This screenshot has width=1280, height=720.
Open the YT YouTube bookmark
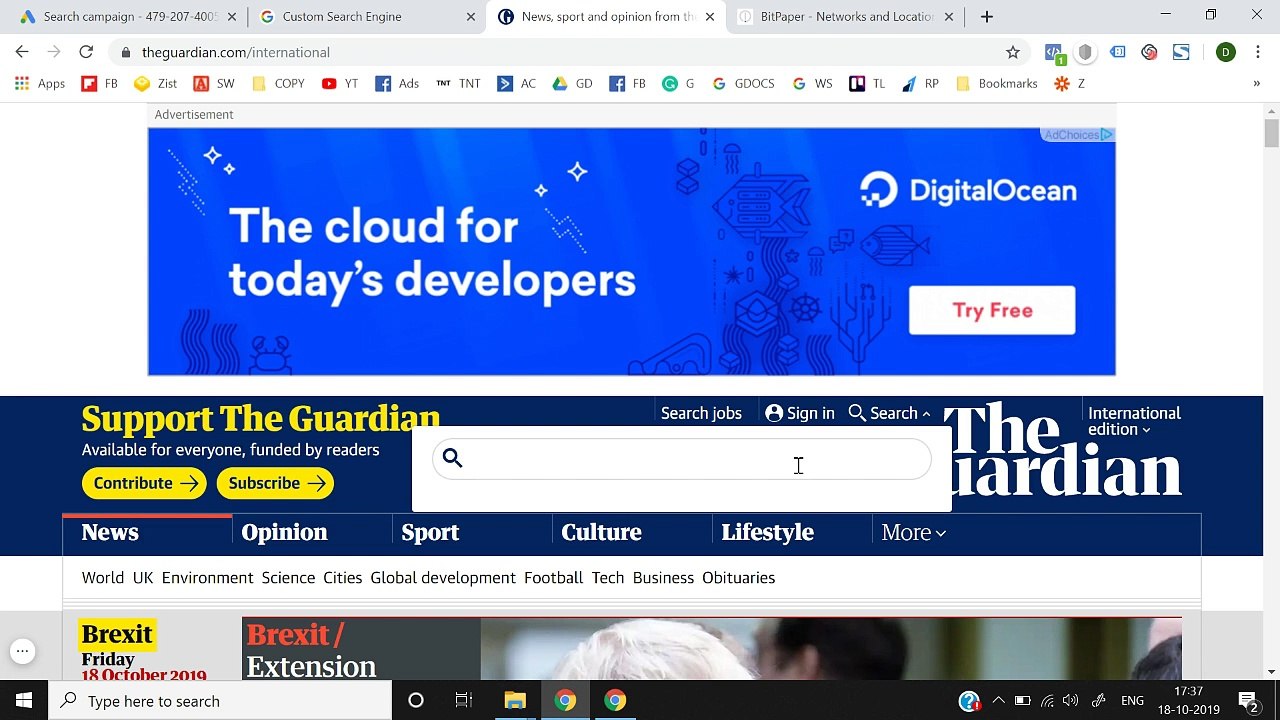pyautogui.click(x=340, y=84)
